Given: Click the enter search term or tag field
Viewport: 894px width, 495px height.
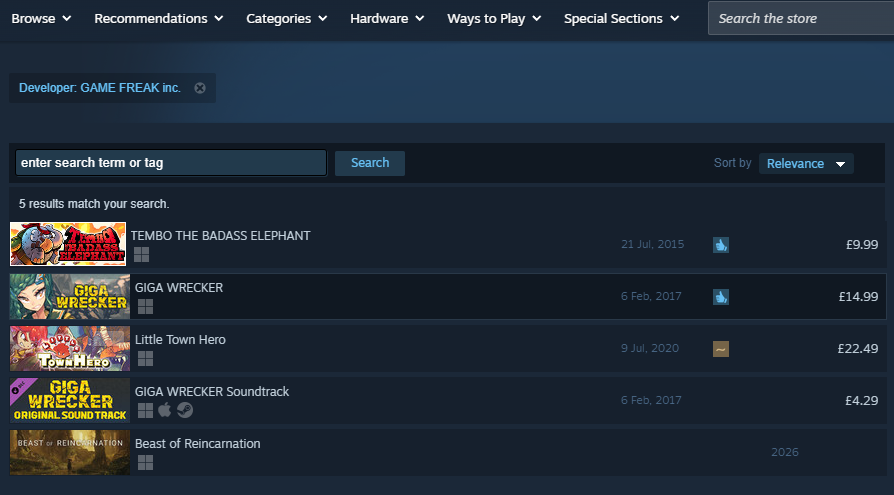Looking at the screenshot, I should coord(171,163).
